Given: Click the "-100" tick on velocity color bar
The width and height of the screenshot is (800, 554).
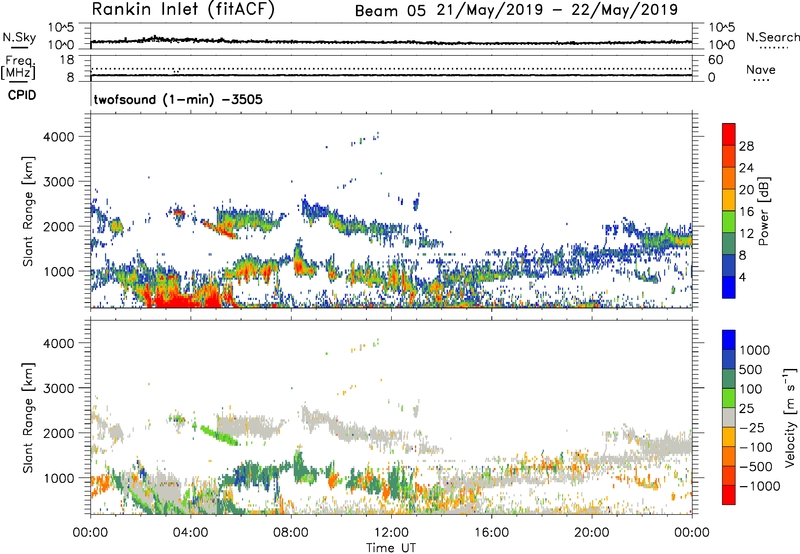Looking at the screenshot, I should point(756,447).
